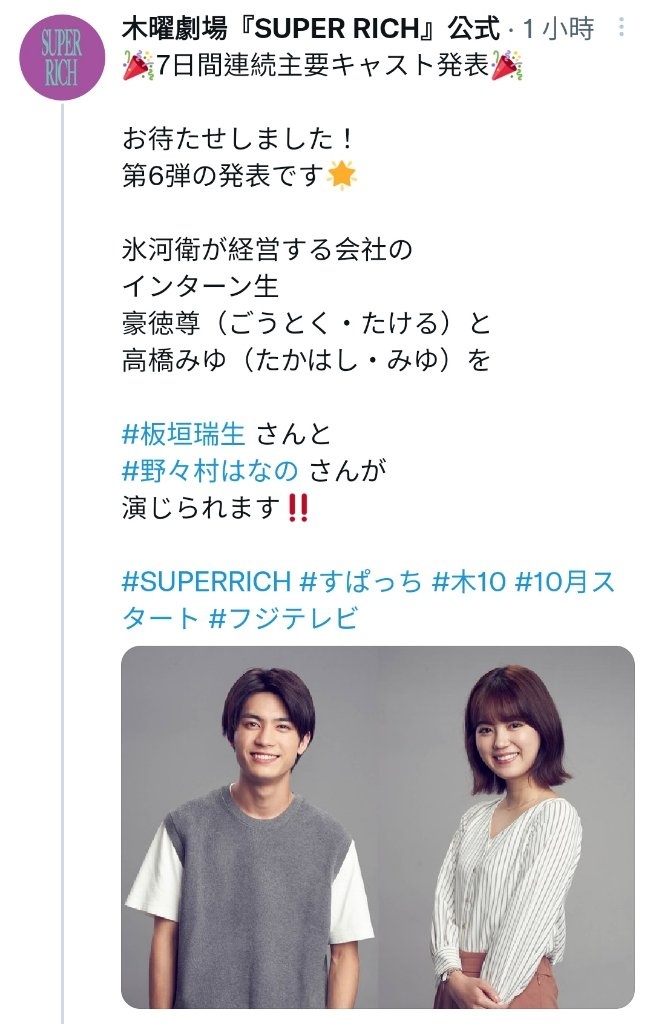
Task: Tap the party popper emoji after キャスト発表
Action: [506, 65]
